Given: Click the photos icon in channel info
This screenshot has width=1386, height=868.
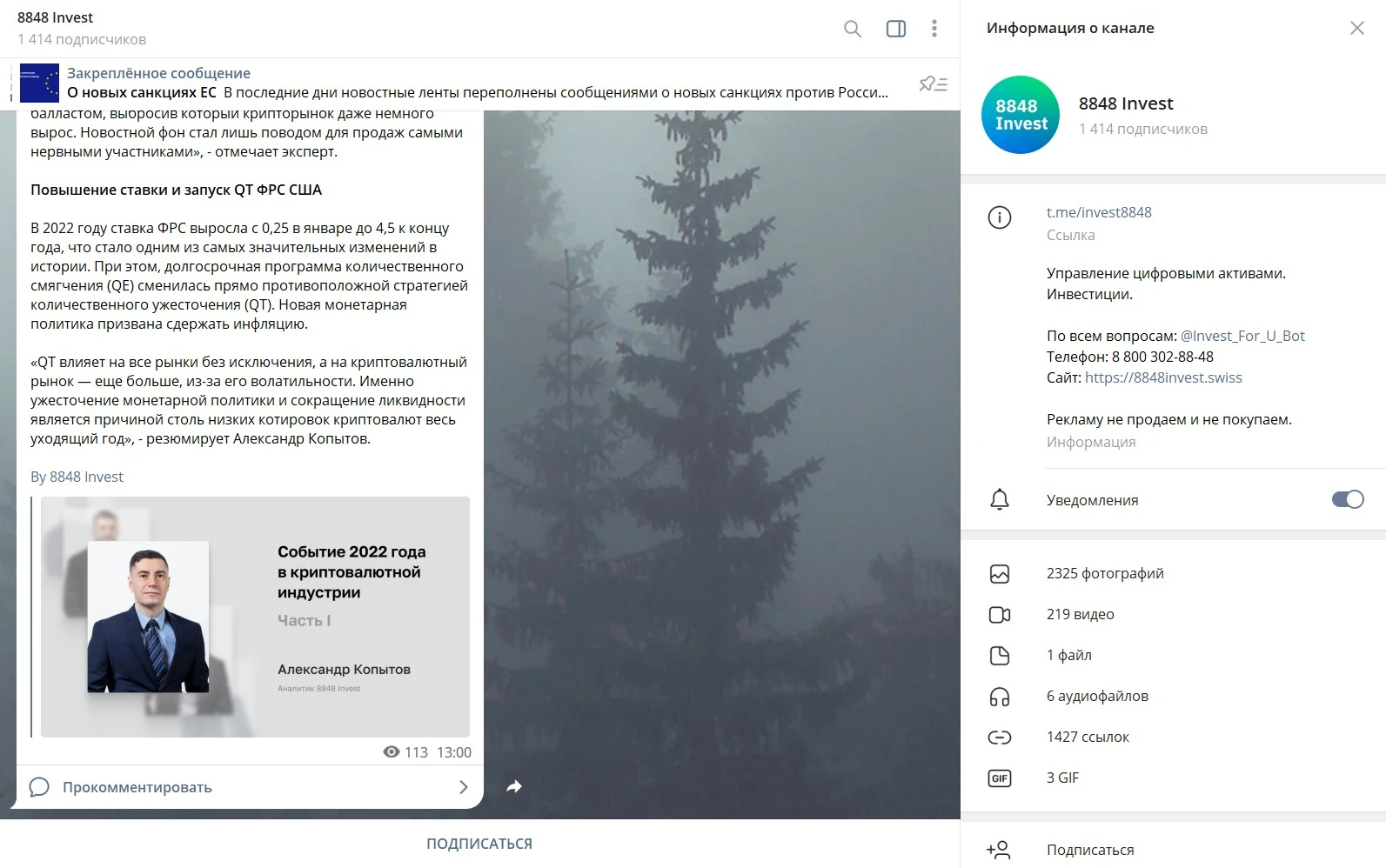Looking at the screenshot, I should pyautogui.click(x=1000, y=574).
